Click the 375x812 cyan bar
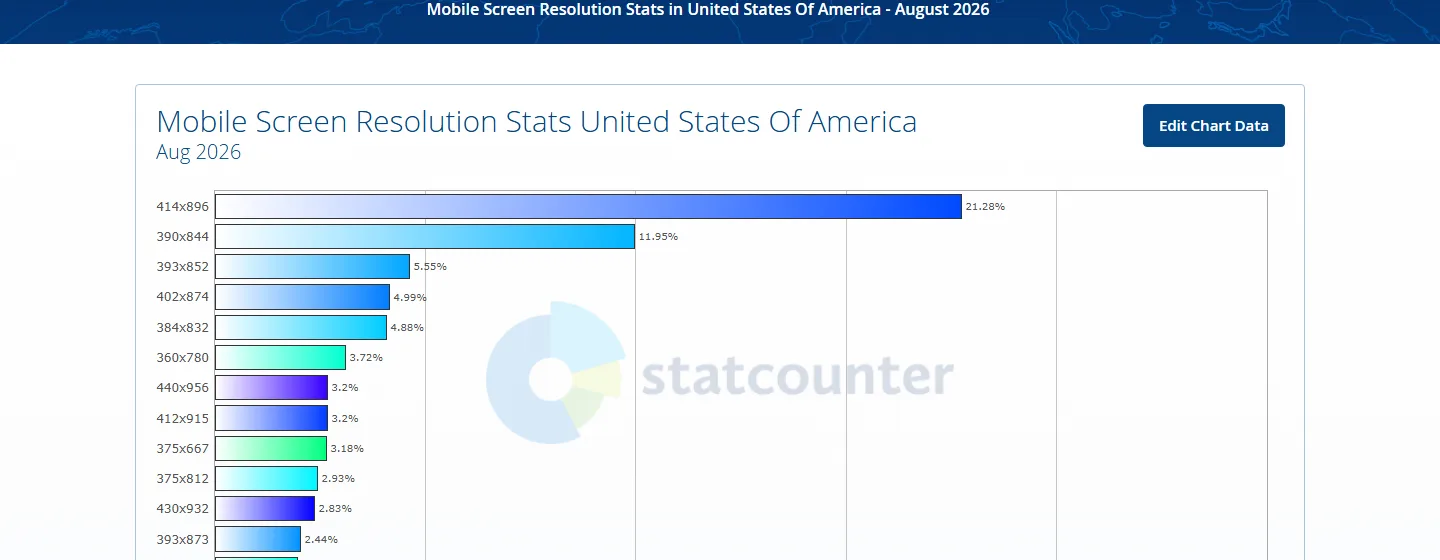Image resolution: width=1440 pixels, height=560 pixels. (266, 478)
